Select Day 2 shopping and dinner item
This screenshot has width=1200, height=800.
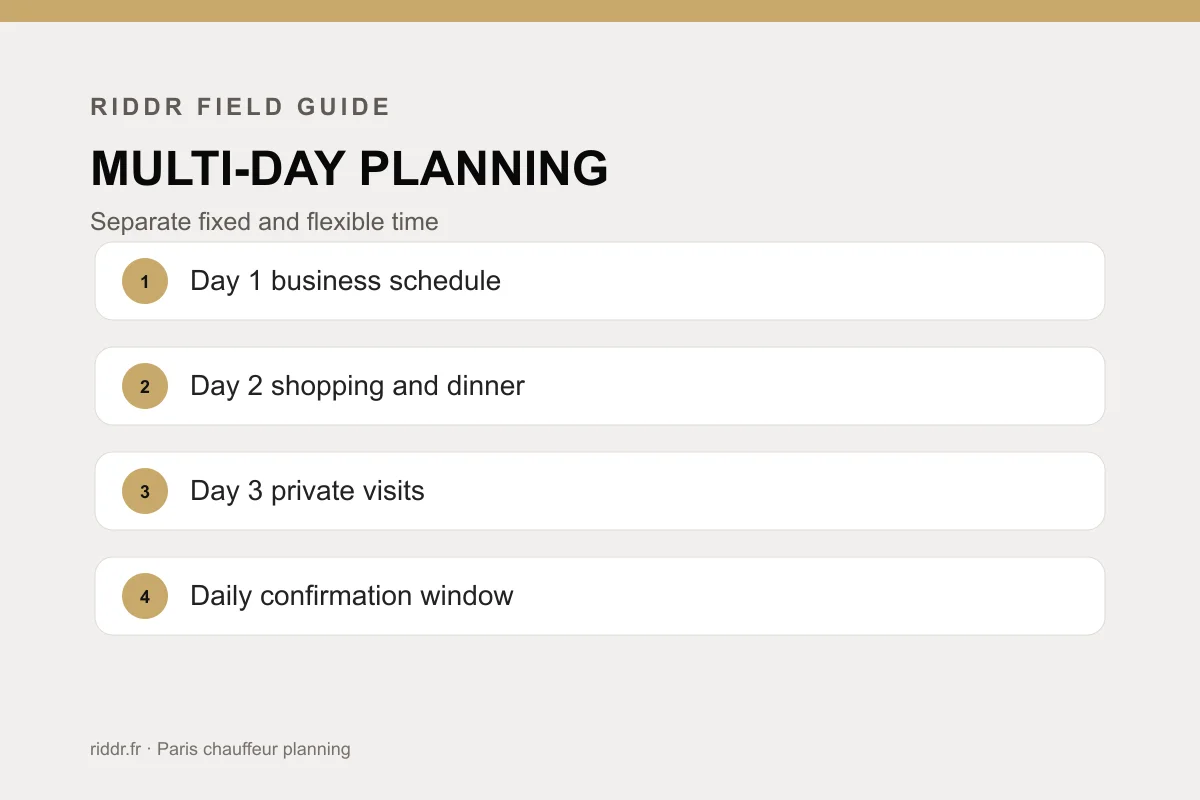pos(600,386)
